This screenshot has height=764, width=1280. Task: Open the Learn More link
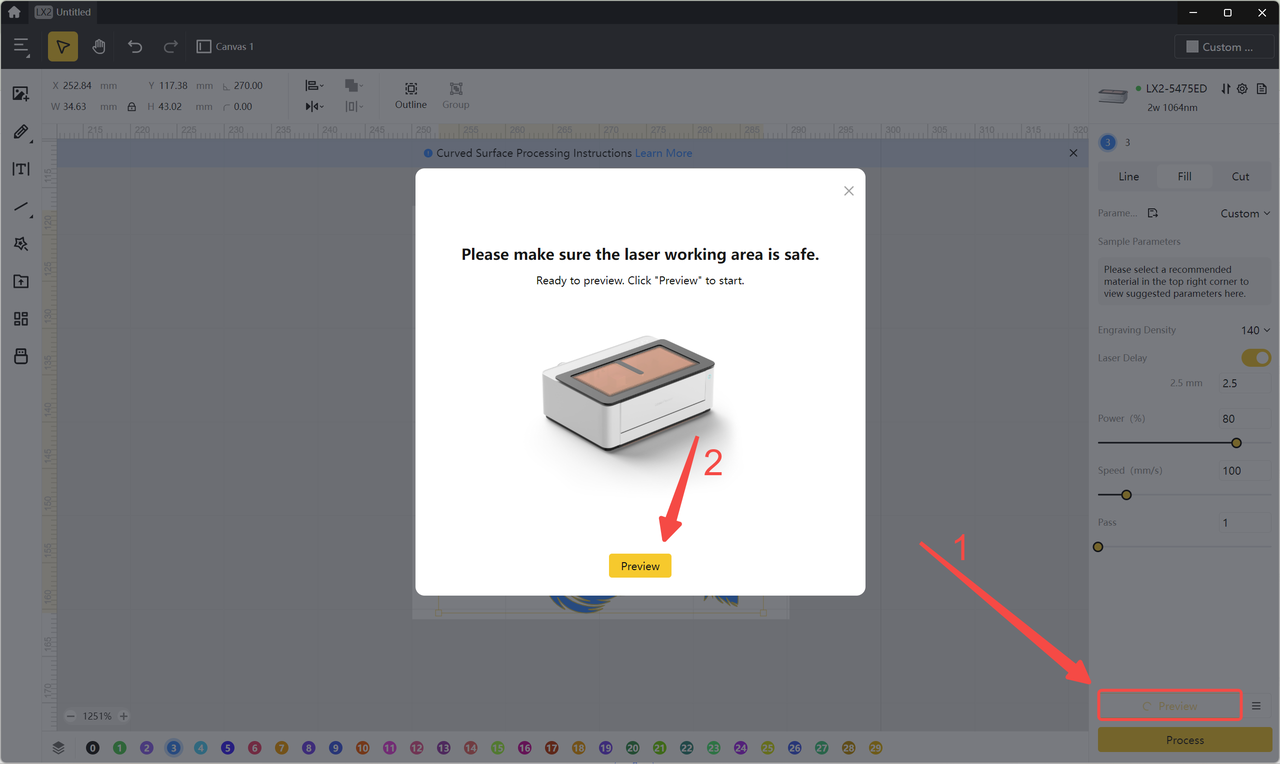(663, 153)
